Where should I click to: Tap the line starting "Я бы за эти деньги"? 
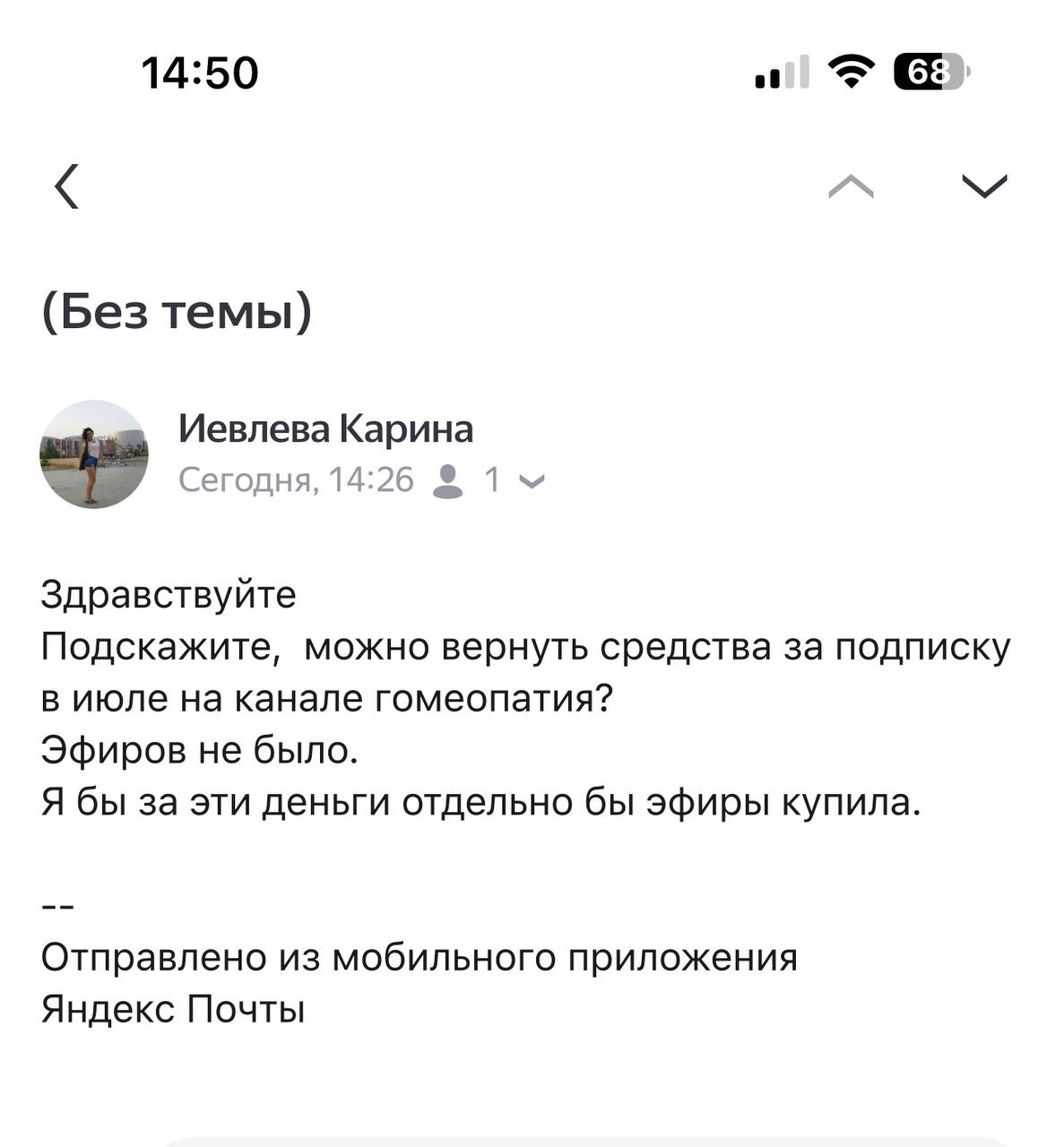tap(480, 801)
